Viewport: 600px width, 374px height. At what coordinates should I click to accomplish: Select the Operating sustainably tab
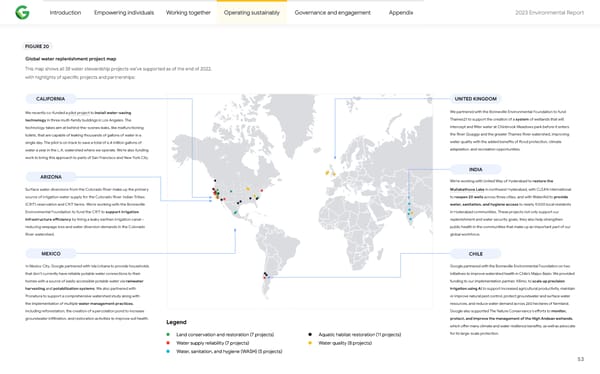[252, 13]
